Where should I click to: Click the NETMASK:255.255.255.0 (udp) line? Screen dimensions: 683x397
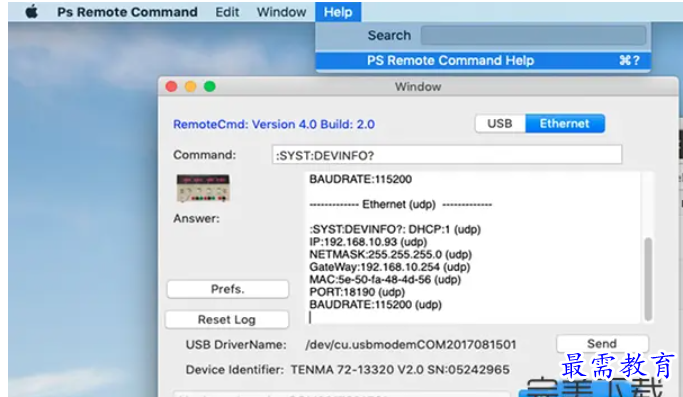[x=391, y=254]
